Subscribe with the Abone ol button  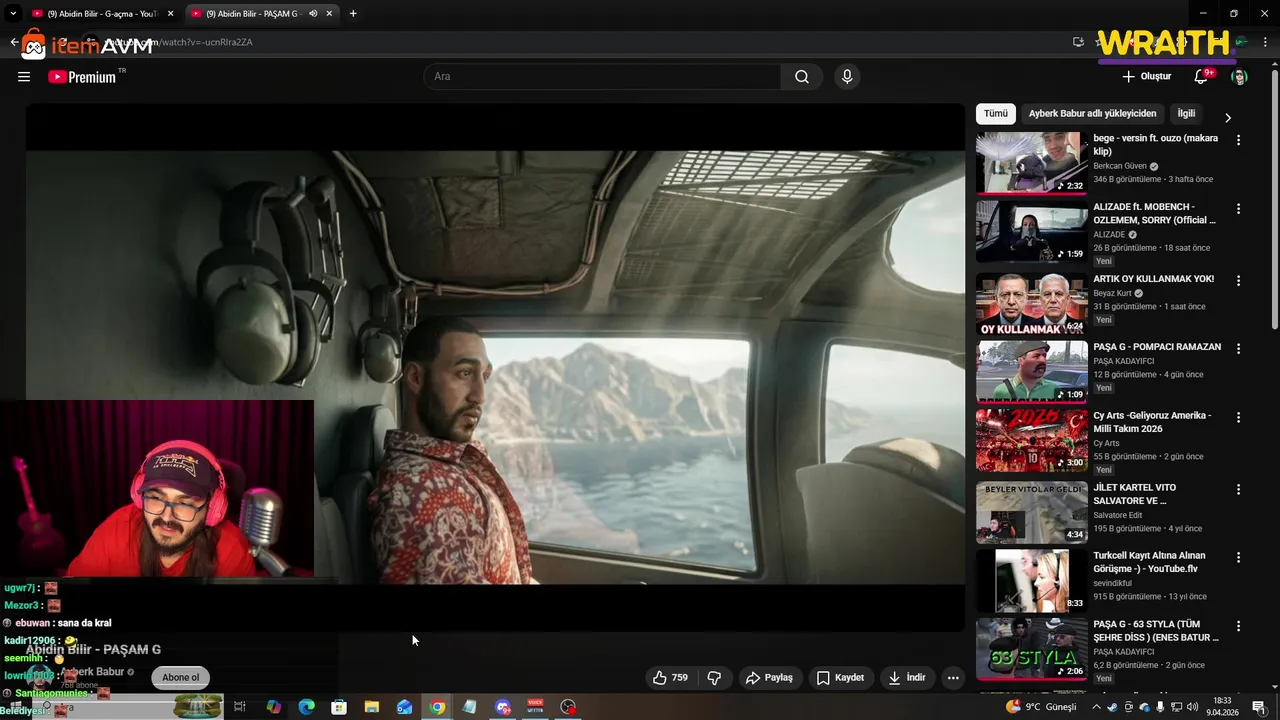tap(181, 678)
